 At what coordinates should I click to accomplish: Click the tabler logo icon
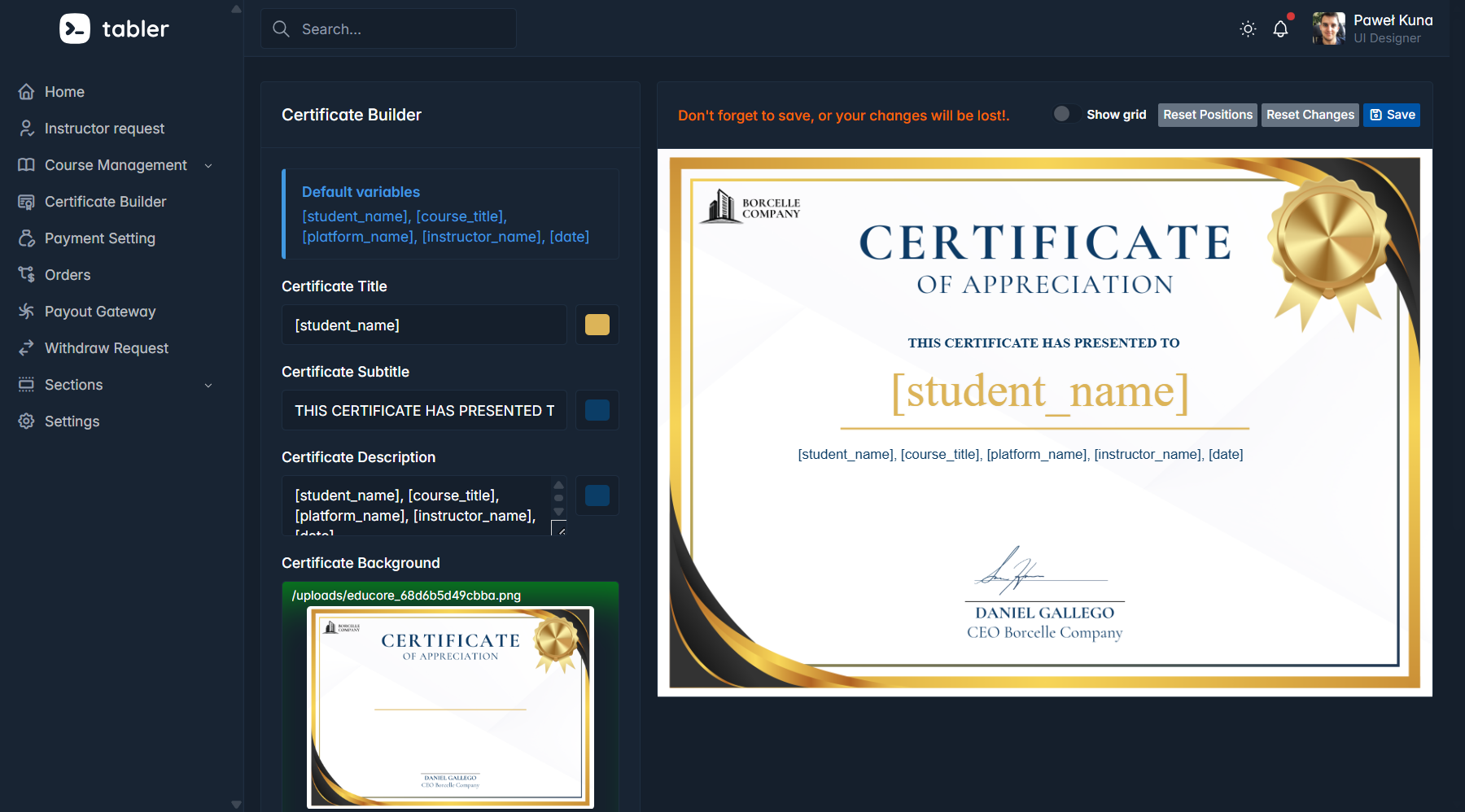pos(75,29)
